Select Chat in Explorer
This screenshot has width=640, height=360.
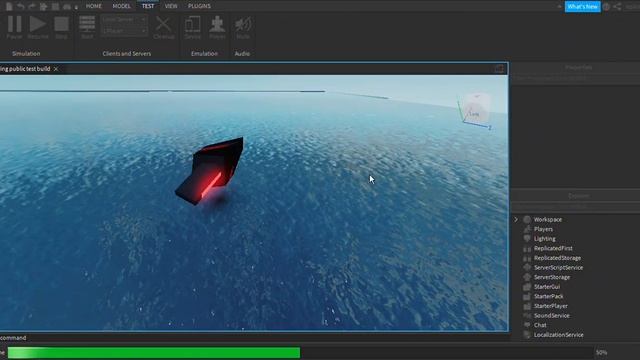pos(540,325)
